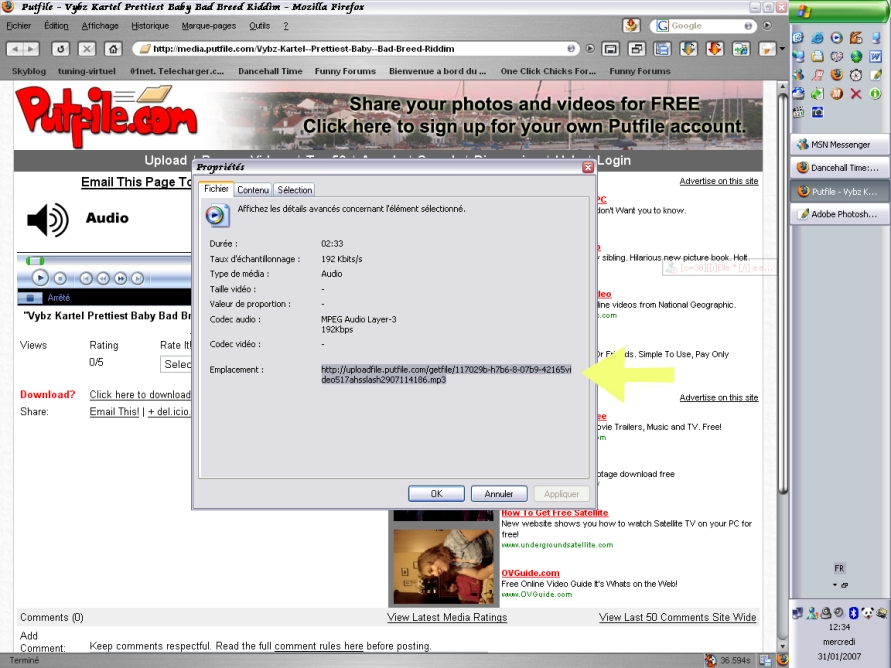
Task: Click the blue camera quick launch icon
Action: click(x=817, y=112)
